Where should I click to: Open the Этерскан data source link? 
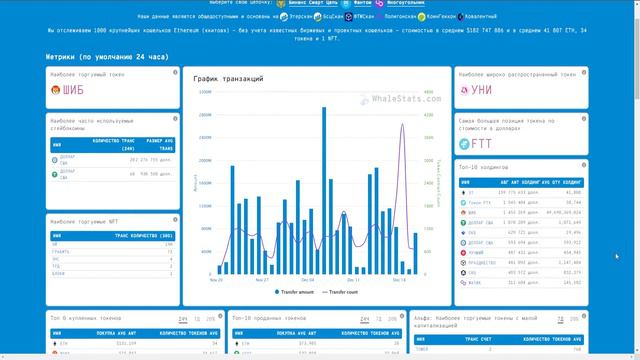300,17
